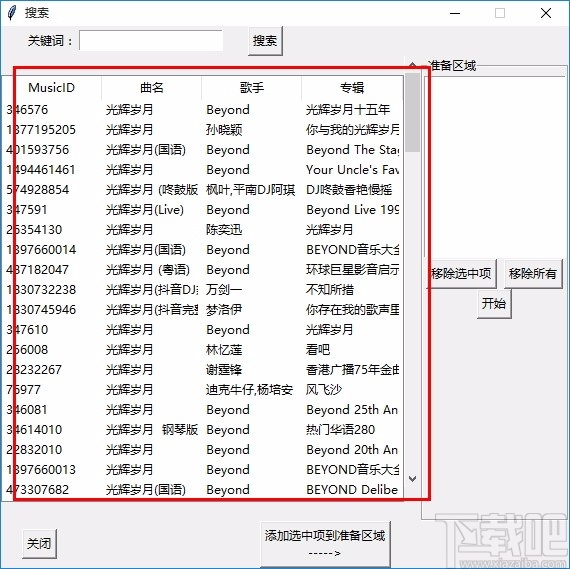Close the 搜索 window with X

click(546, 13)
